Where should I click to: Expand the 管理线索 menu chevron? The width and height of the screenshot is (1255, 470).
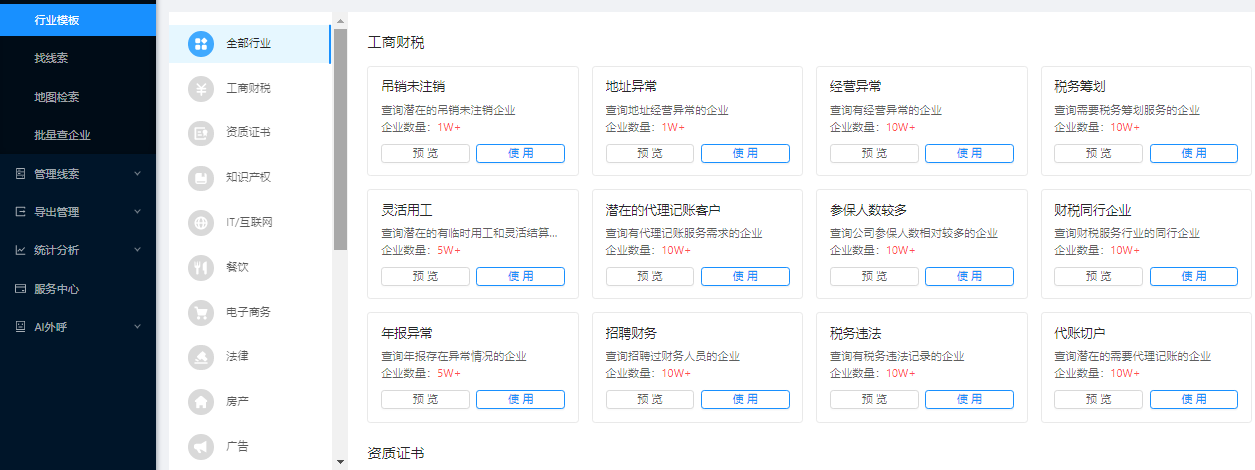[138, 173]
